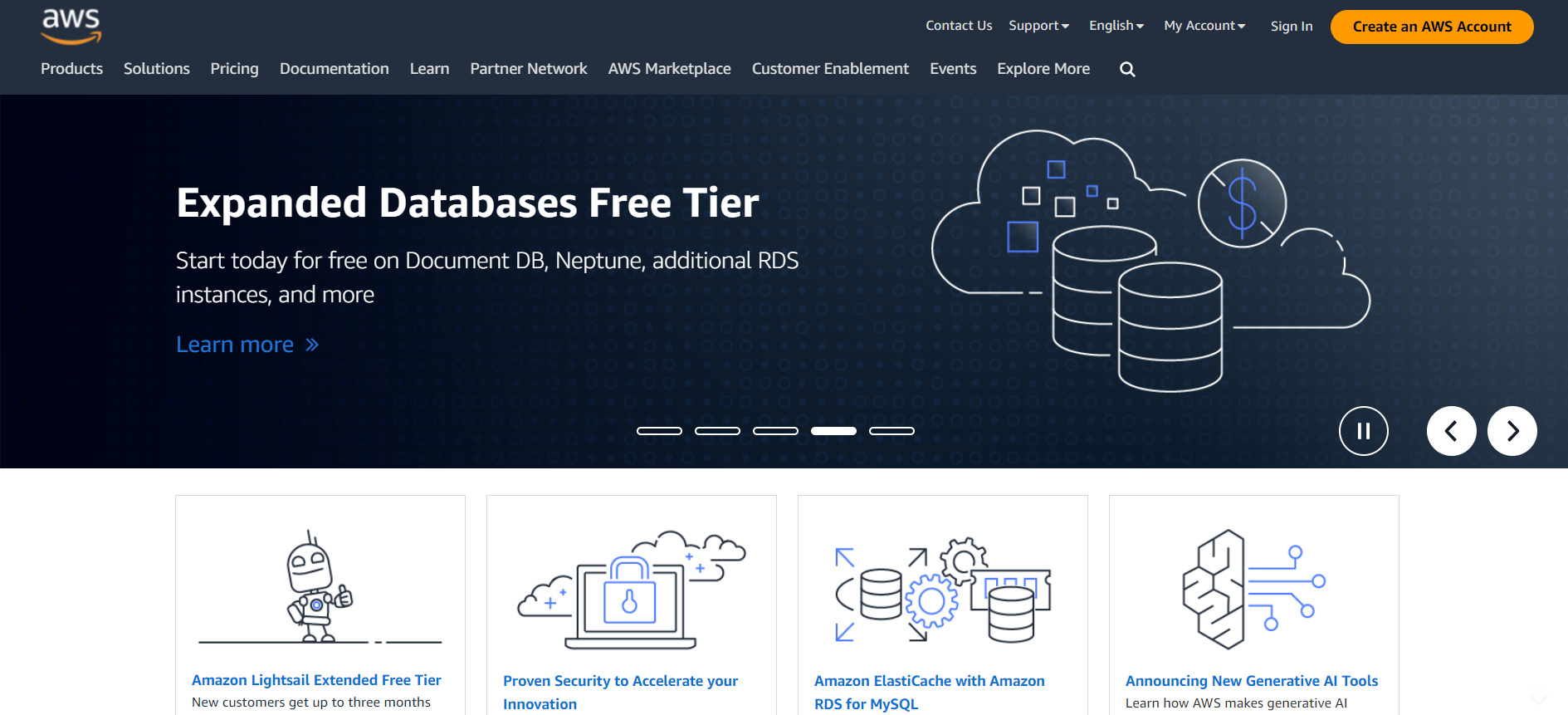Screen dimensions: 1568x715
Task: Pause the hero carousel
Action: tap(1363, 431)
